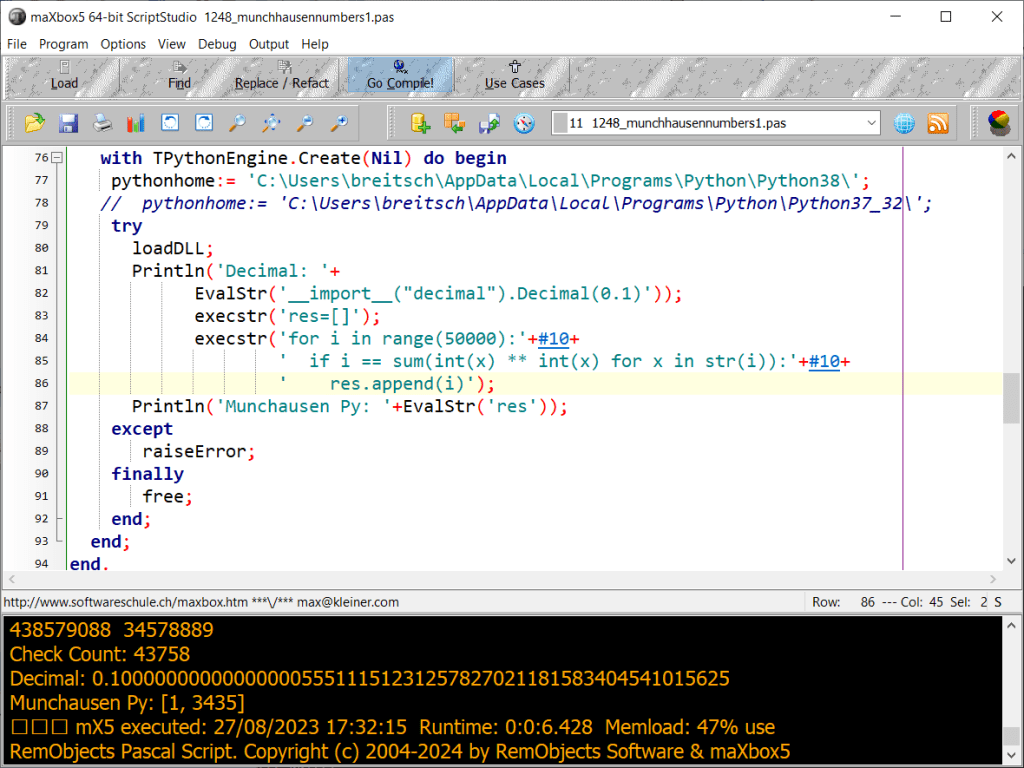Click the compass icon in the toolbar
The width and height of the screenshot is (1024, 768).
tap(524, 123)
